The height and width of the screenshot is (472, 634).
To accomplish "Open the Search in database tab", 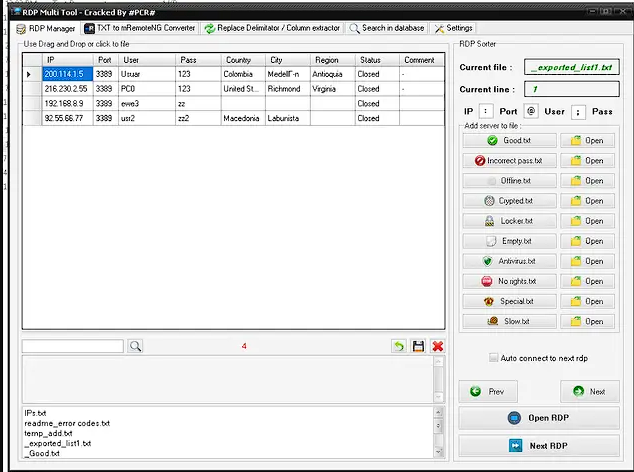I will pos(387,28).
